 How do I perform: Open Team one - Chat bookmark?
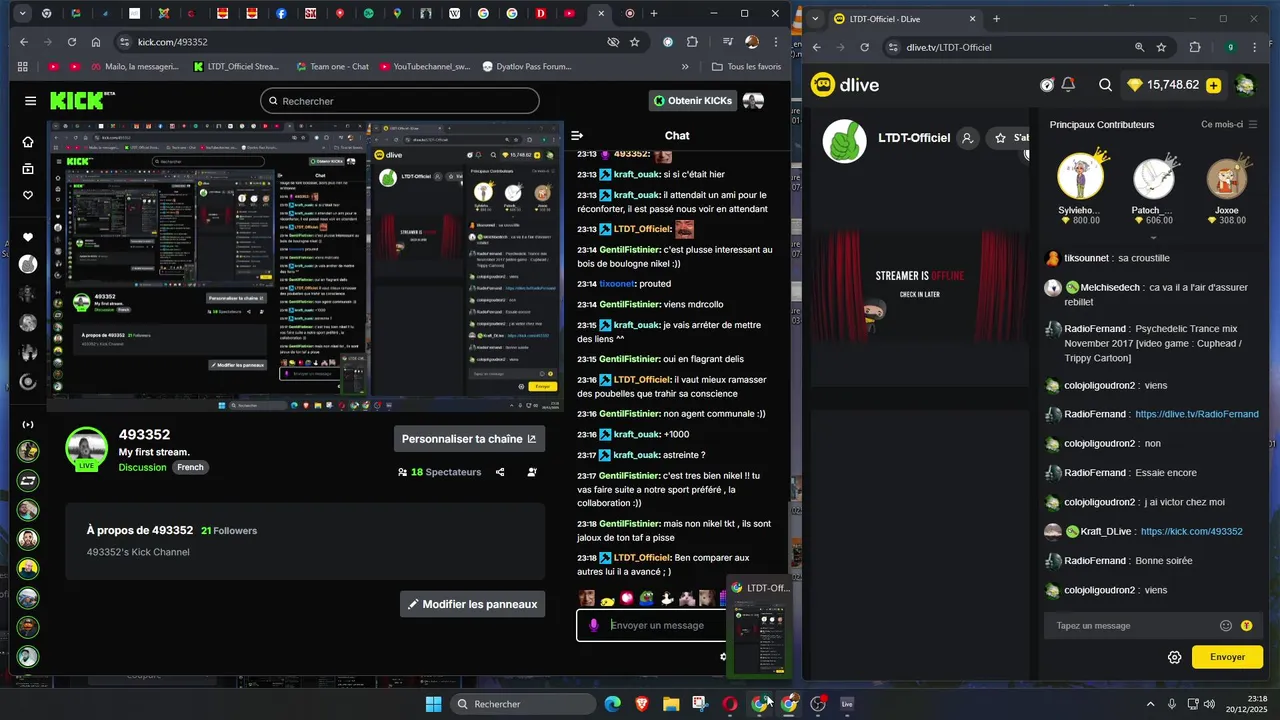[x=333, y=66]
